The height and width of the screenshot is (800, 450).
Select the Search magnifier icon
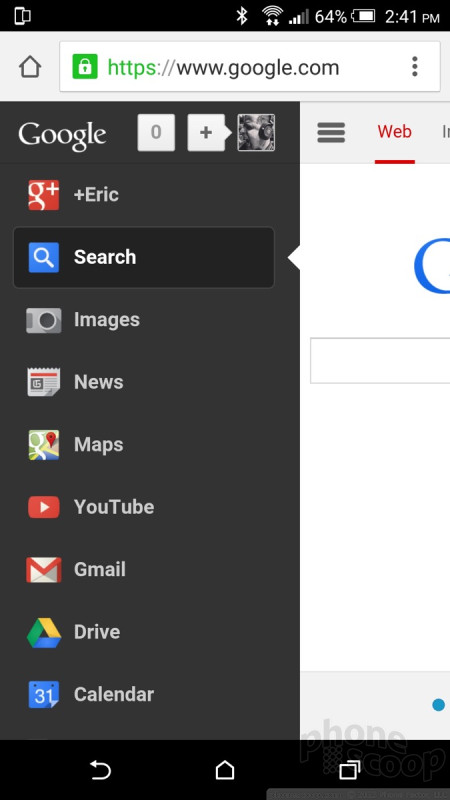pos(44,257)
